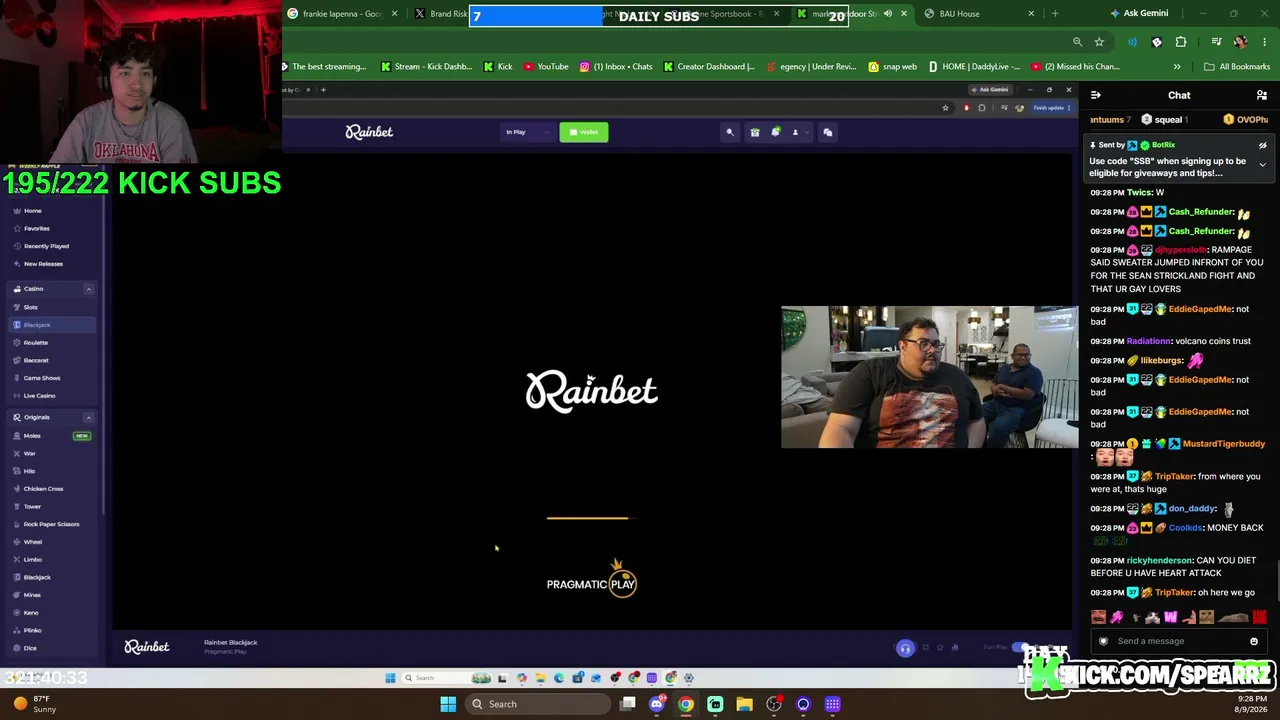Image resolution: width=1280 pixels, height=720 pixels.
Task: Collapse the Originals section in the sidebar
Action: [88, 417]
